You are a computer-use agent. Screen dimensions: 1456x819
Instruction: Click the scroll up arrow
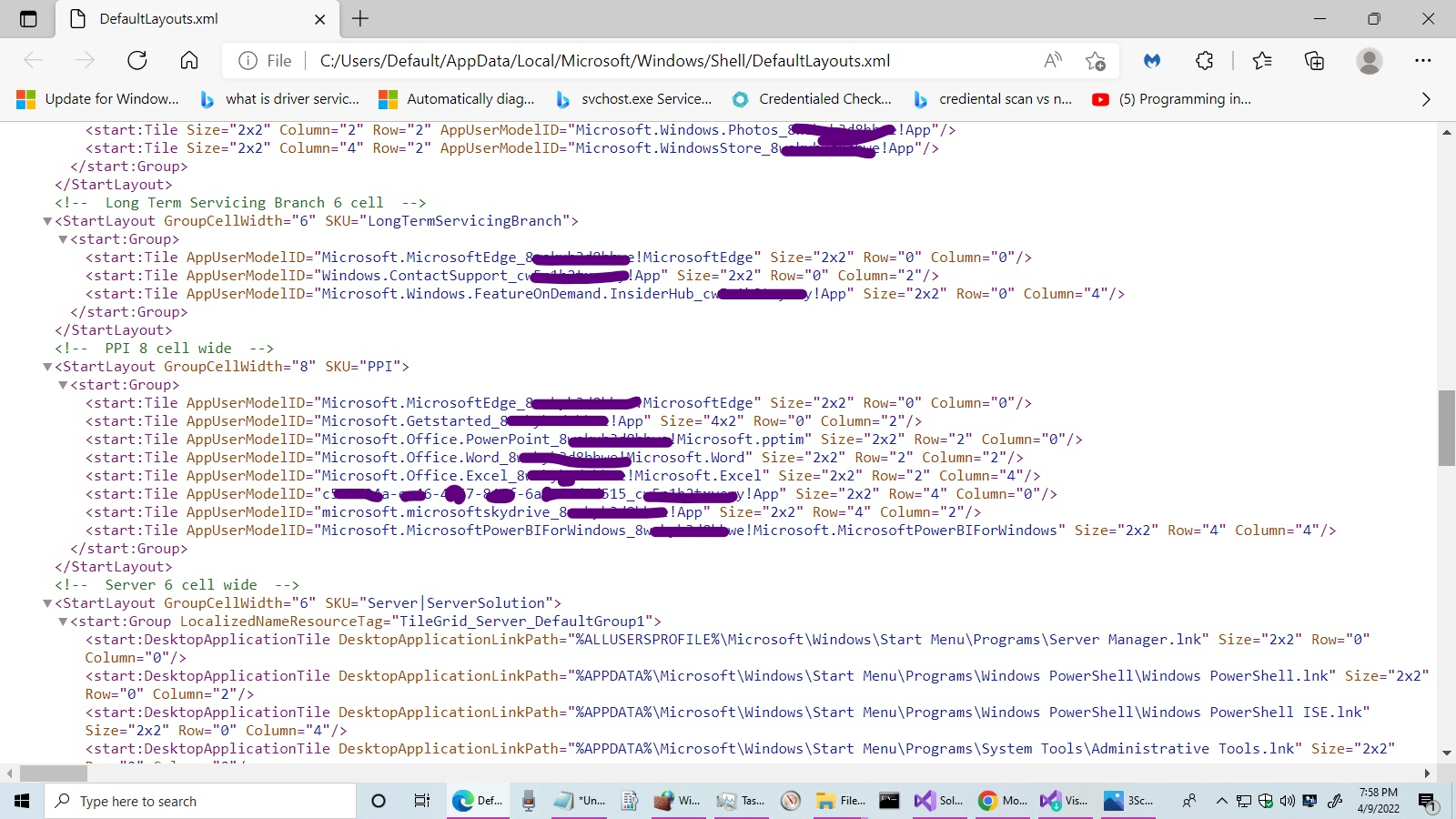1447,133
